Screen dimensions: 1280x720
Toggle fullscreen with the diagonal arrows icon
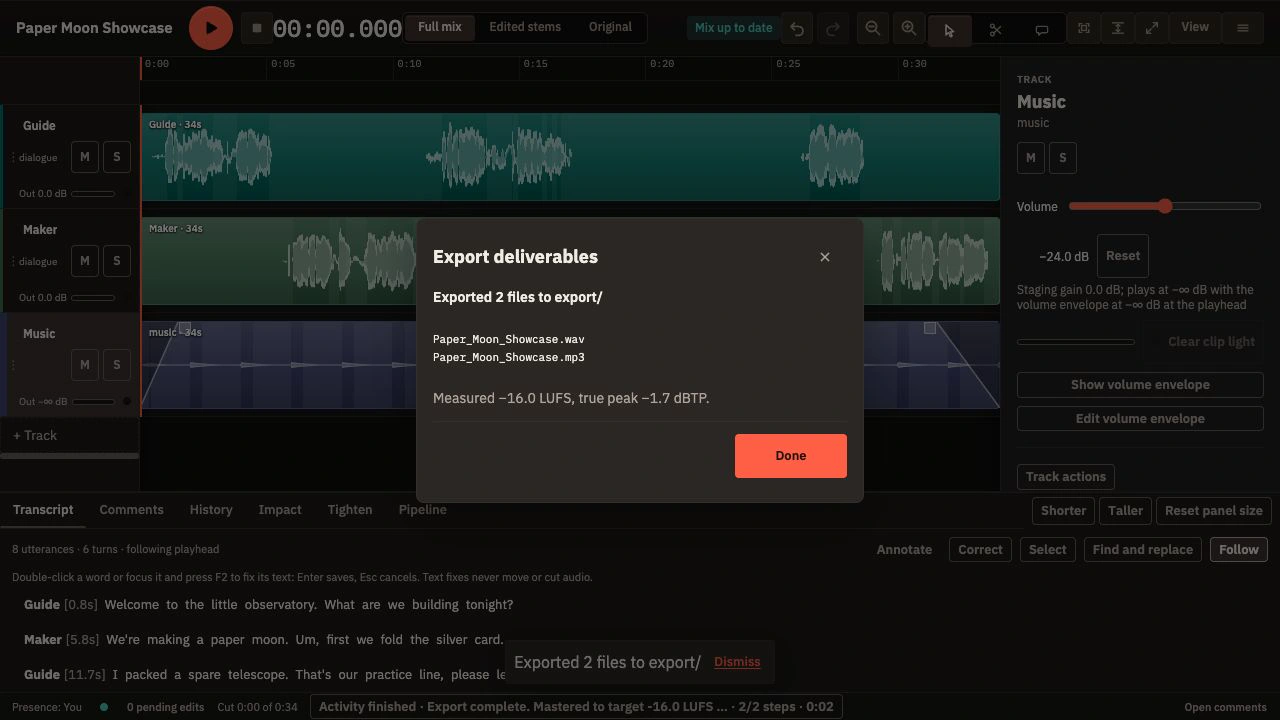(1152, 29)
